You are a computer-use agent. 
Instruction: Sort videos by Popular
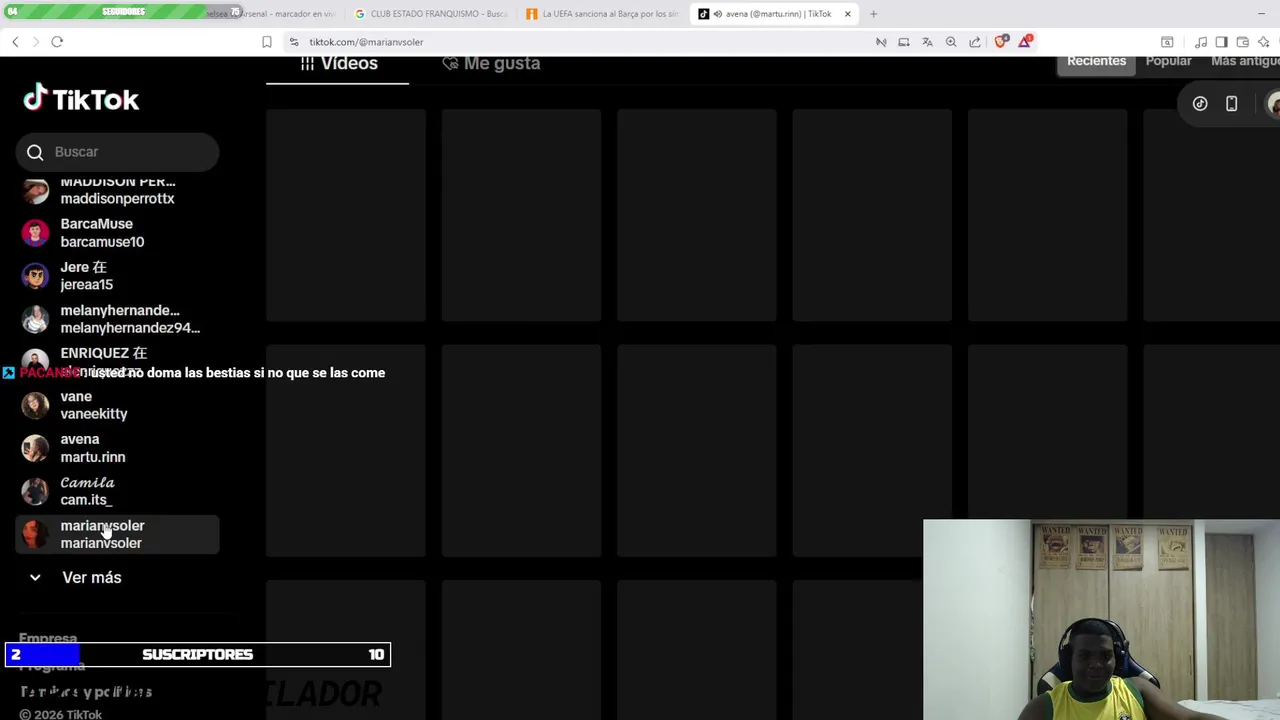coord(1168,62)
